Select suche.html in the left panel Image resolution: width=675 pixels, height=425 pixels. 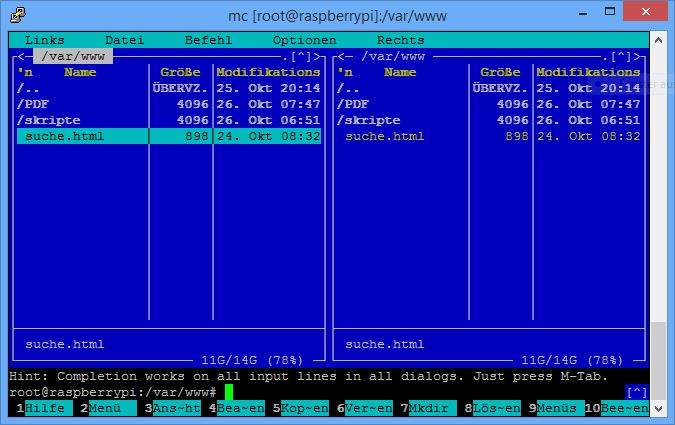pyautogui.click(x=65, y=136)
